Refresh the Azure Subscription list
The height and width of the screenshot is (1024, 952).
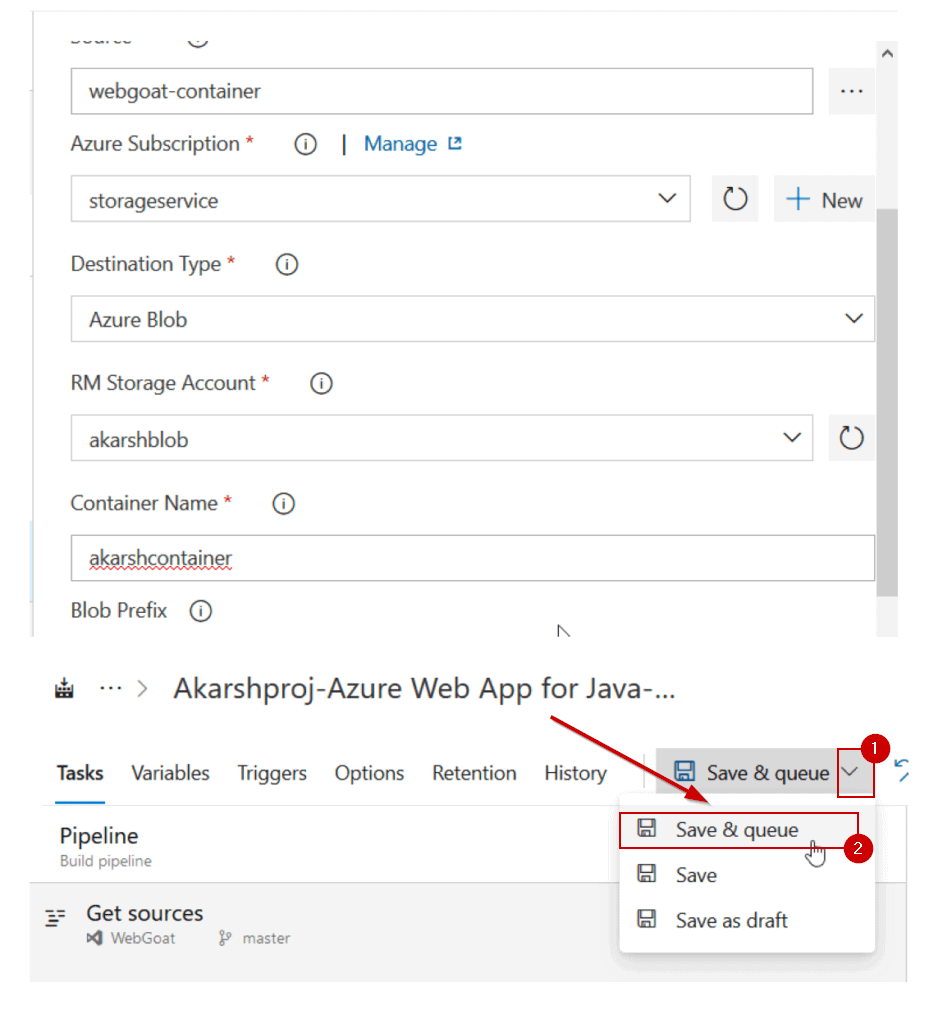coord(735,200)
